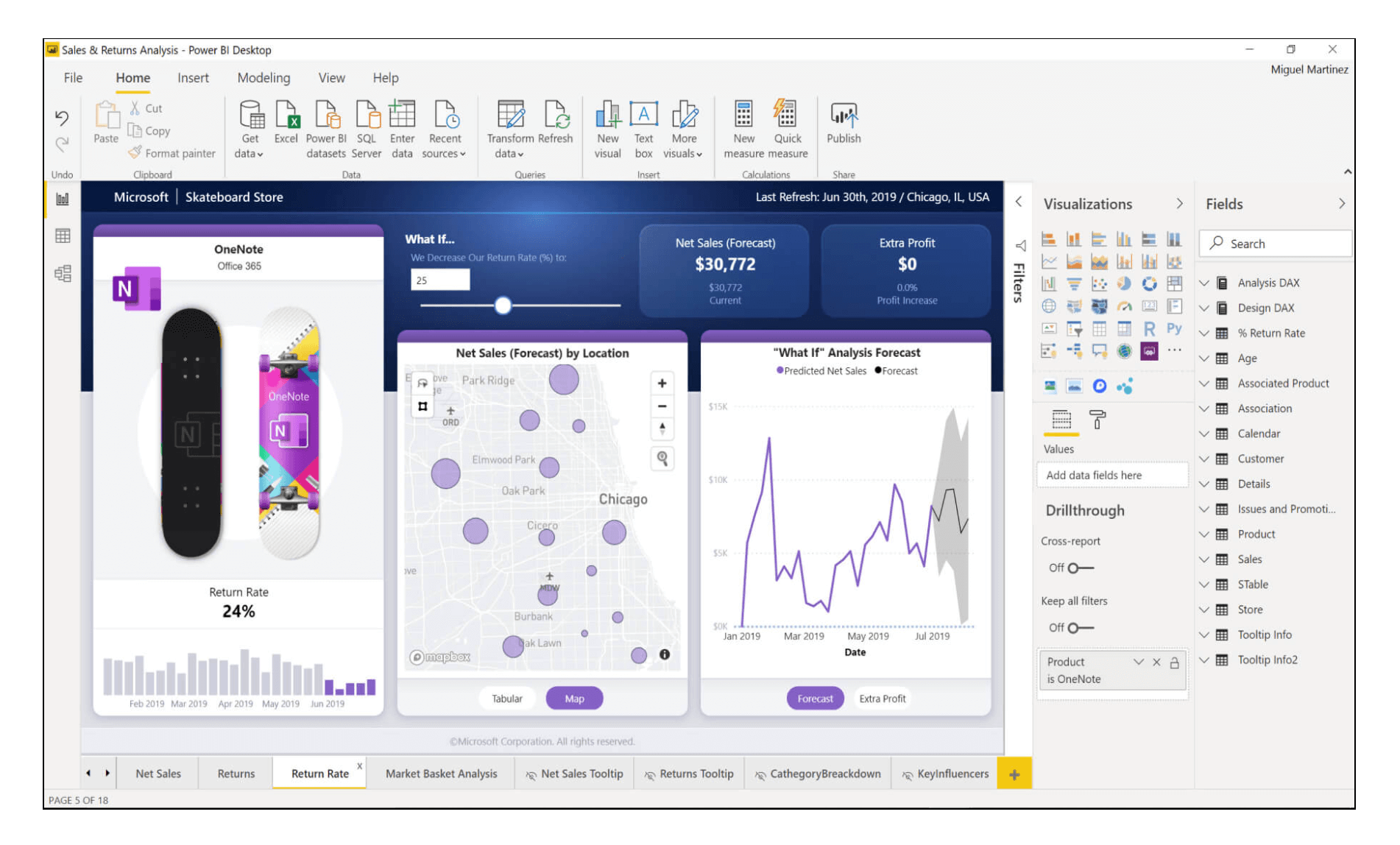This screenshot has height=845, width=1400.
Task: Remove the Product drillthrough filter
Action: coord(1156,662)
